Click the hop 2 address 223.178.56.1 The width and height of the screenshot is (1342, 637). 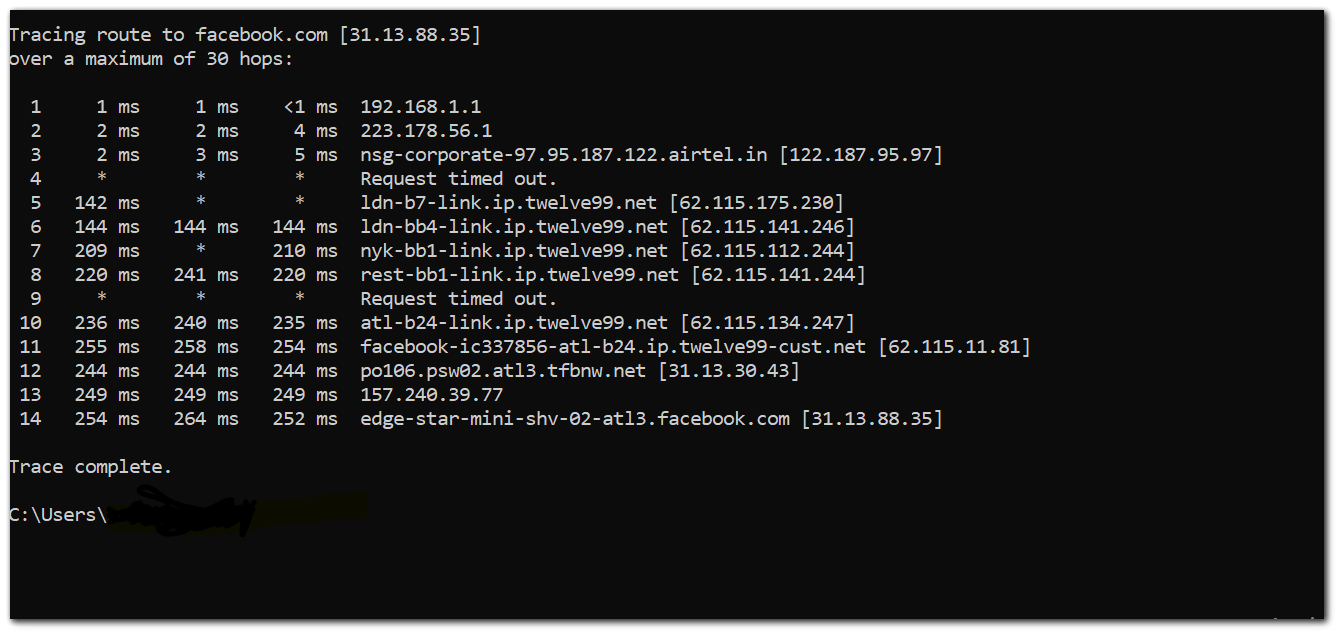(x=426, y=131)
